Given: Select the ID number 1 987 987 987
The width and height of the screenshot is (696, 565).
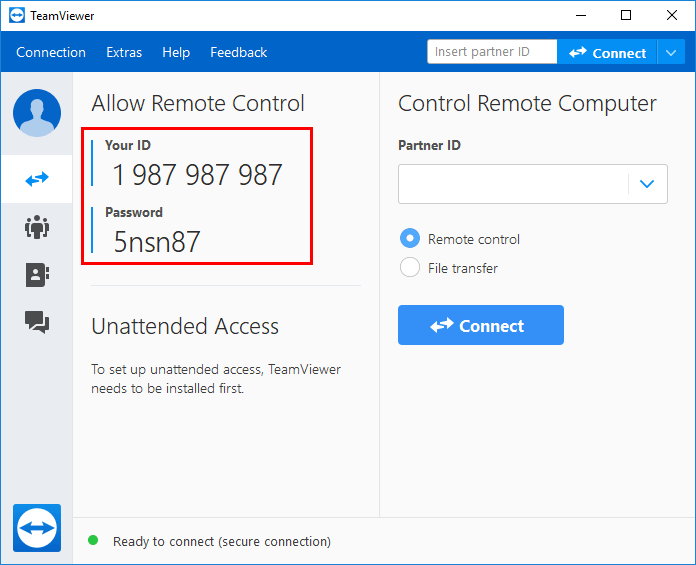Looking at the screenshot, I should pos(198,174).
